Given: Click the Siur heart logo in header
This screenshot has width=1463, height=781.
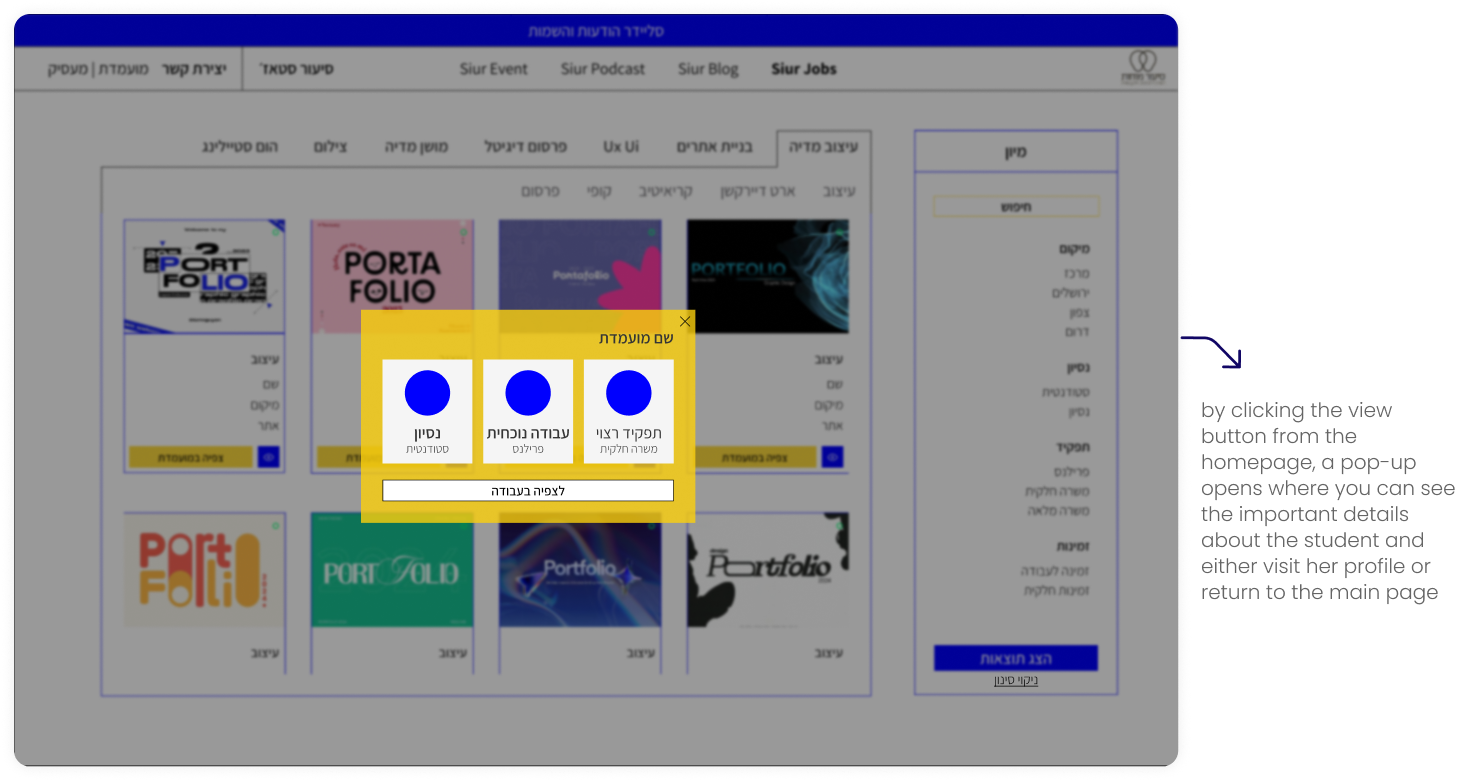Looking at the screenshot, I should 1142,67.
